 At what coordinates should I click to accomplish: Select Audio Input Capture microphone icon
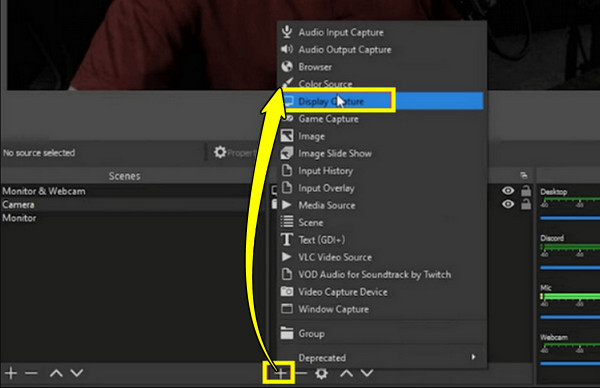(x=287, y=32)
